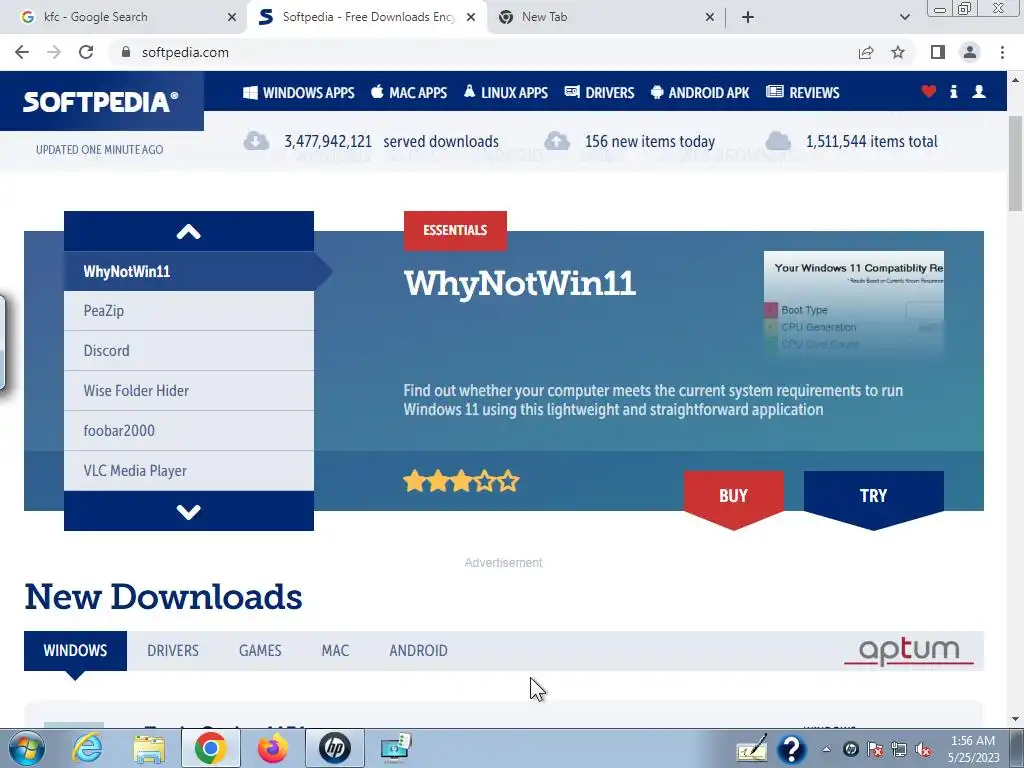Open Mac Apps section

point(409,93)
